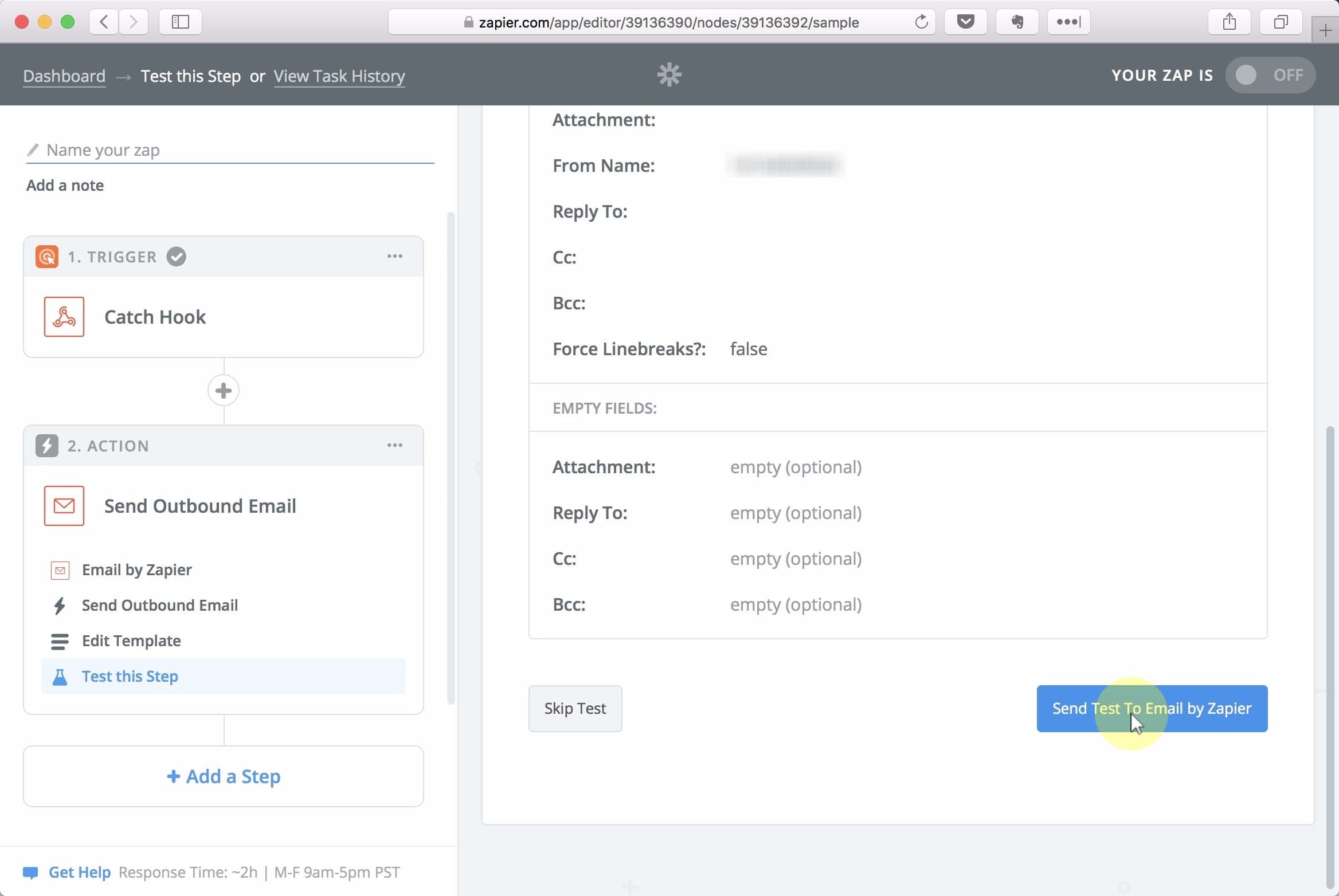Click the Response Time ~2h text
Viewport: 1339px width, 896px height.
[188, 873]
